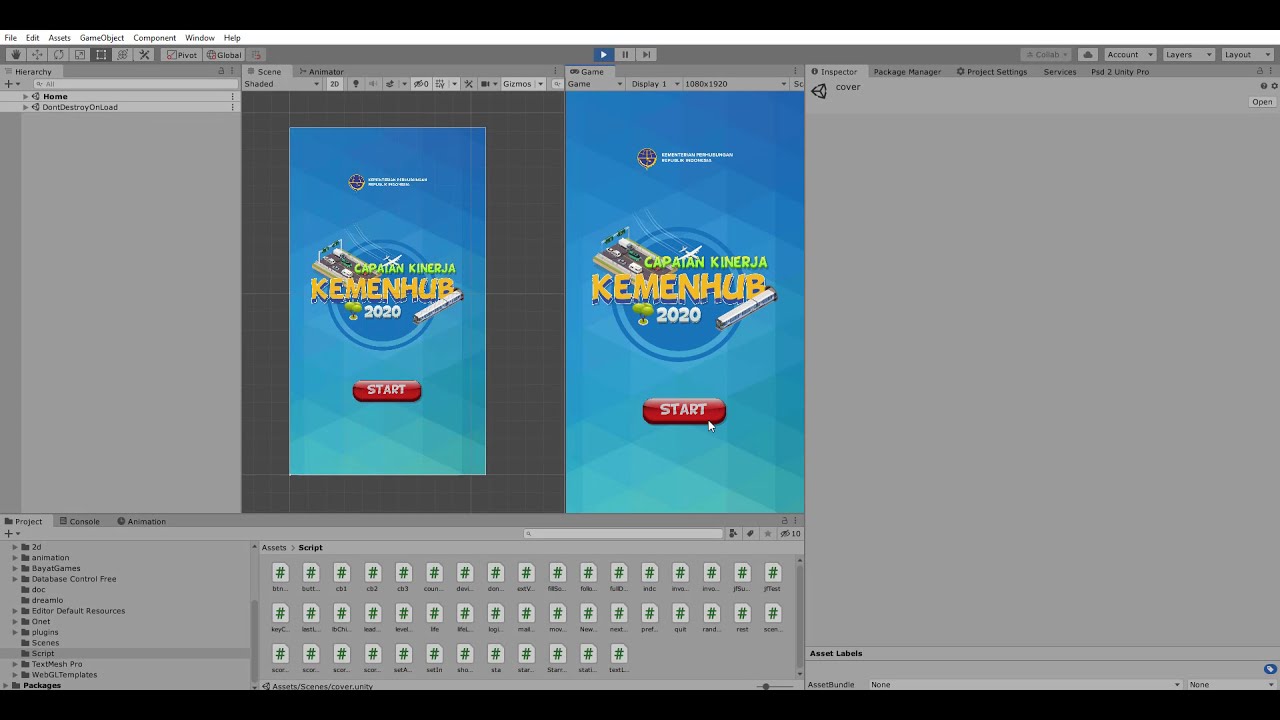Expand the TextMesh Pro folder
Image resolution: width=1280 pixels, height=720 pixels.
pyautogui.click(x=15, y=664)
